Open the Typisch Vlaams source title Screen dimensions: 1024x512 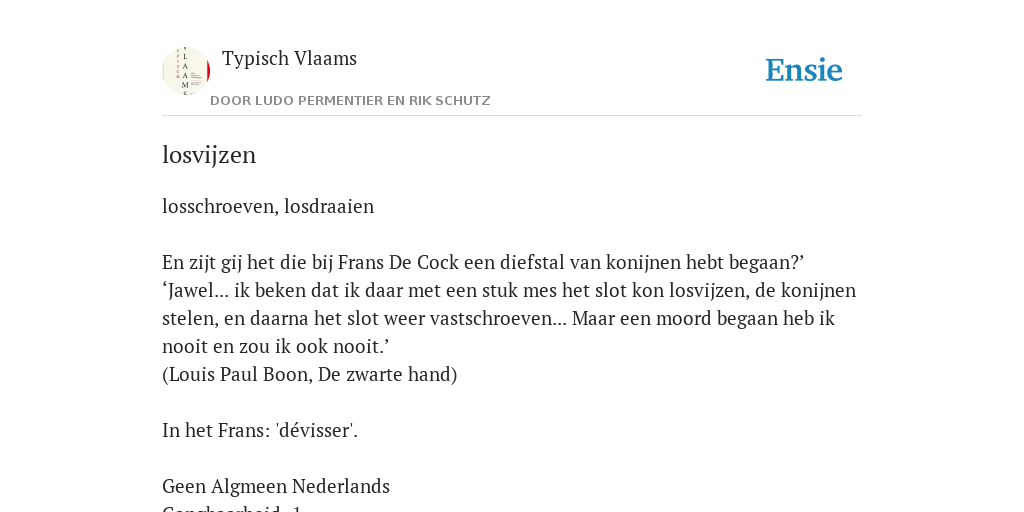point(289,59)
